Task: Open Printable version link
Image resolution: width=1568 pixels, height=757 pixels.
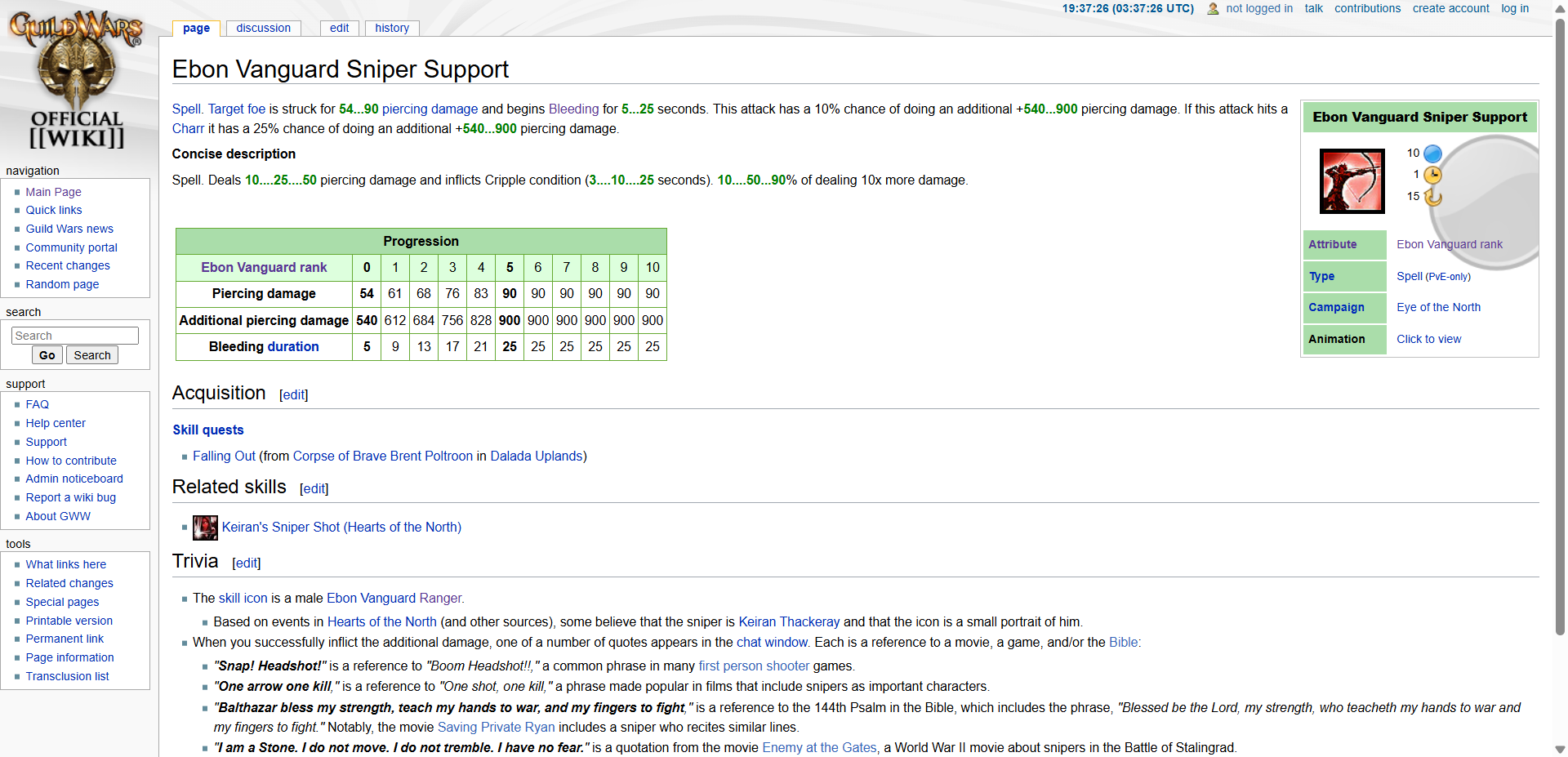Action: click(69, 621)
